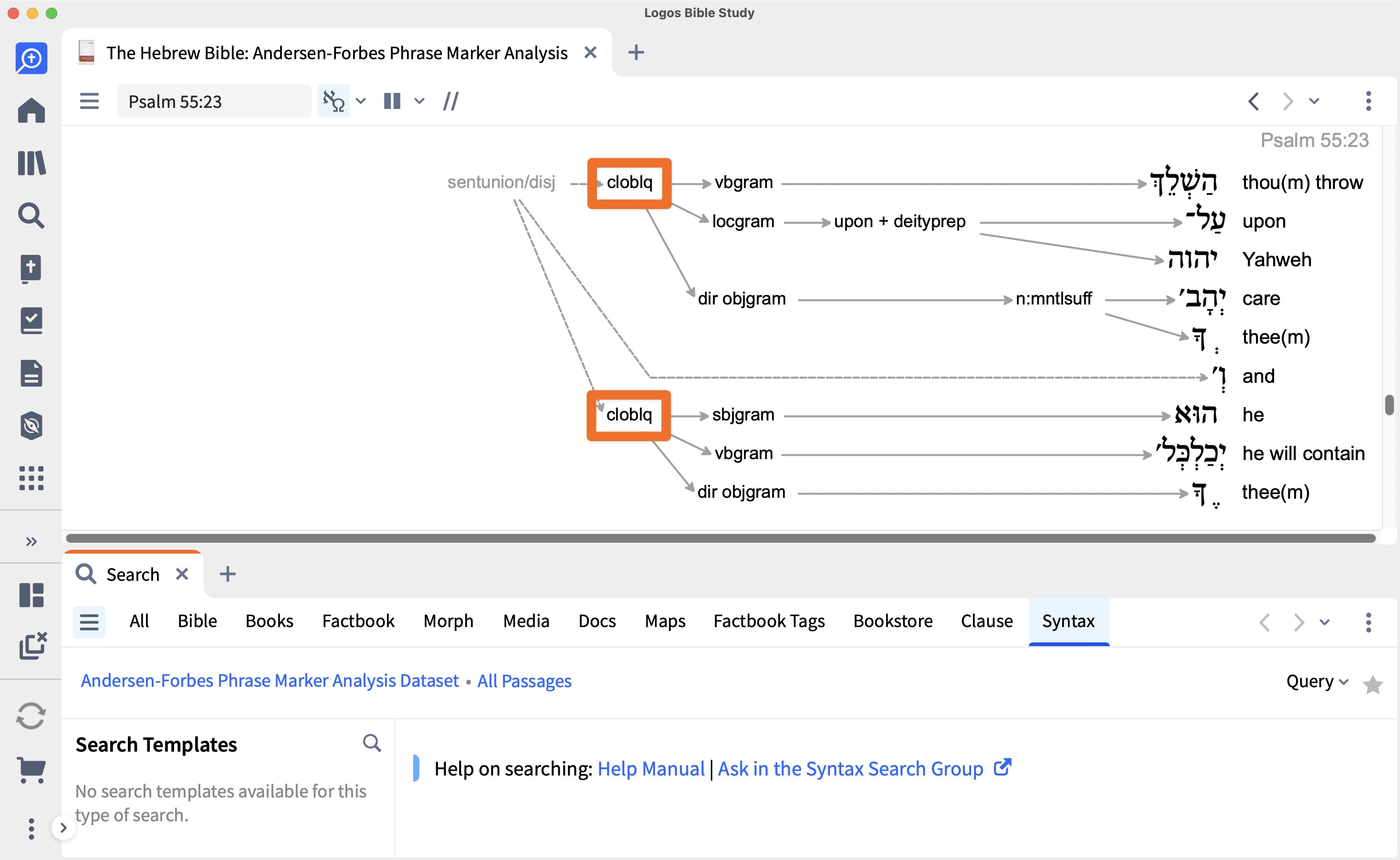Viewport: 1400px width, 860px height.
Task: Open the apps grid sidebar icon
Action: pos(31,478)
